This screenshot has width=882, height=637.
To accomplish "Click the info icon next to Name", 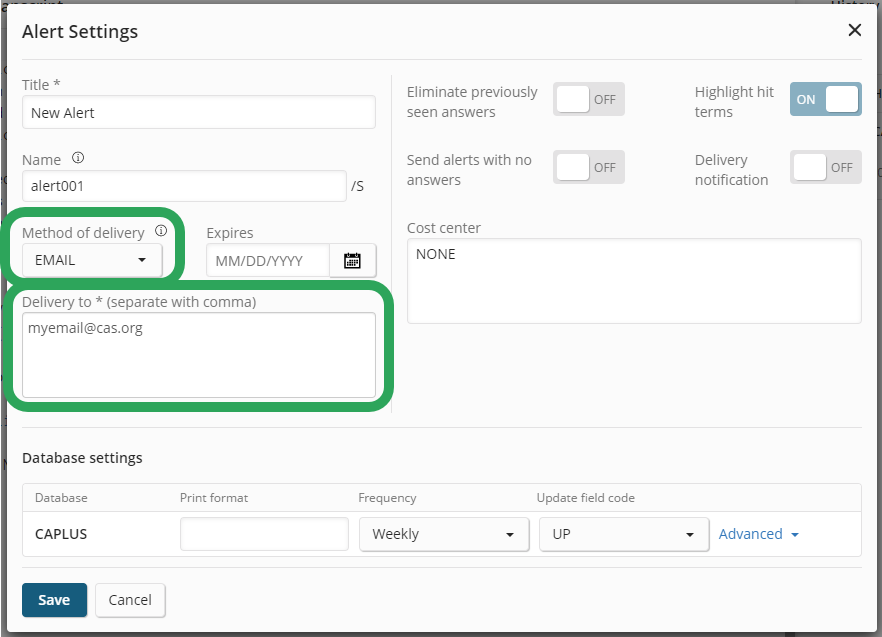I will 78,158.
